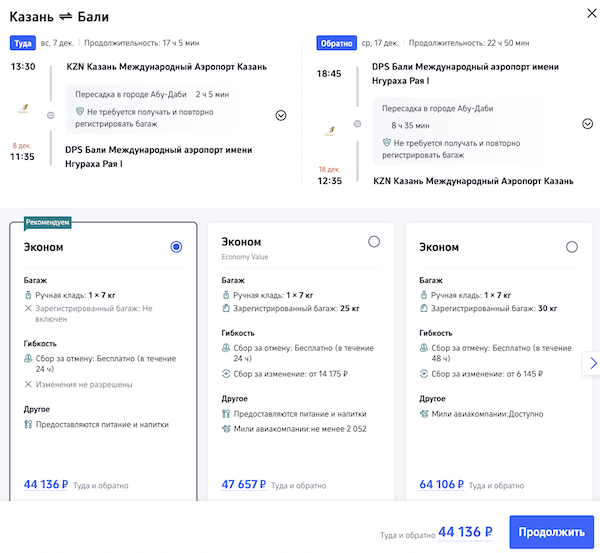This screenshot has height=553, width=600.
Task: Select the 64 106 ₽ Эконом fare radio
Action: point(572,247)
